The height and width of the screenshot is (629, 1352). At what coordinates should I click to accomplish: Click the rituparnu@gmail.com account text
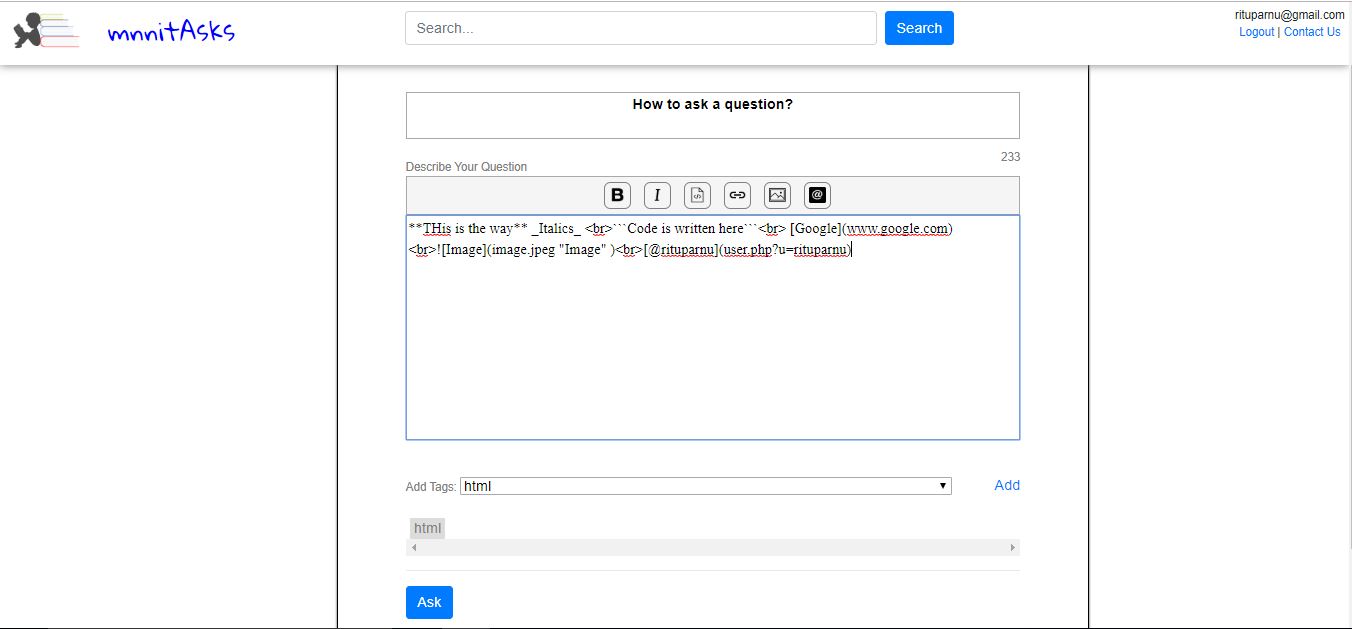[1289, 15]
